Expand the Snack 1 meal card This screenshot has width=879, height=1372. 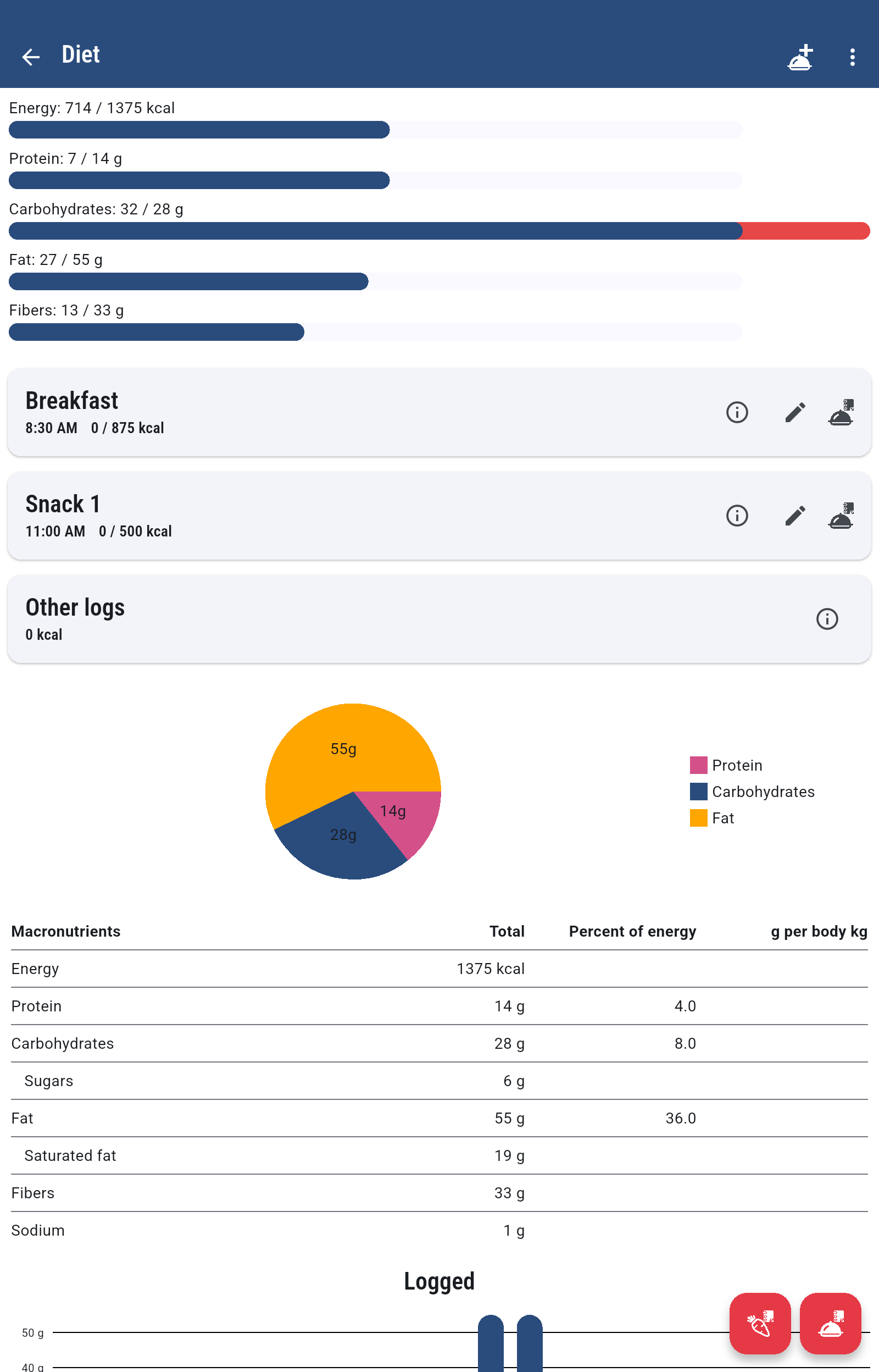(x=365, y=515)
